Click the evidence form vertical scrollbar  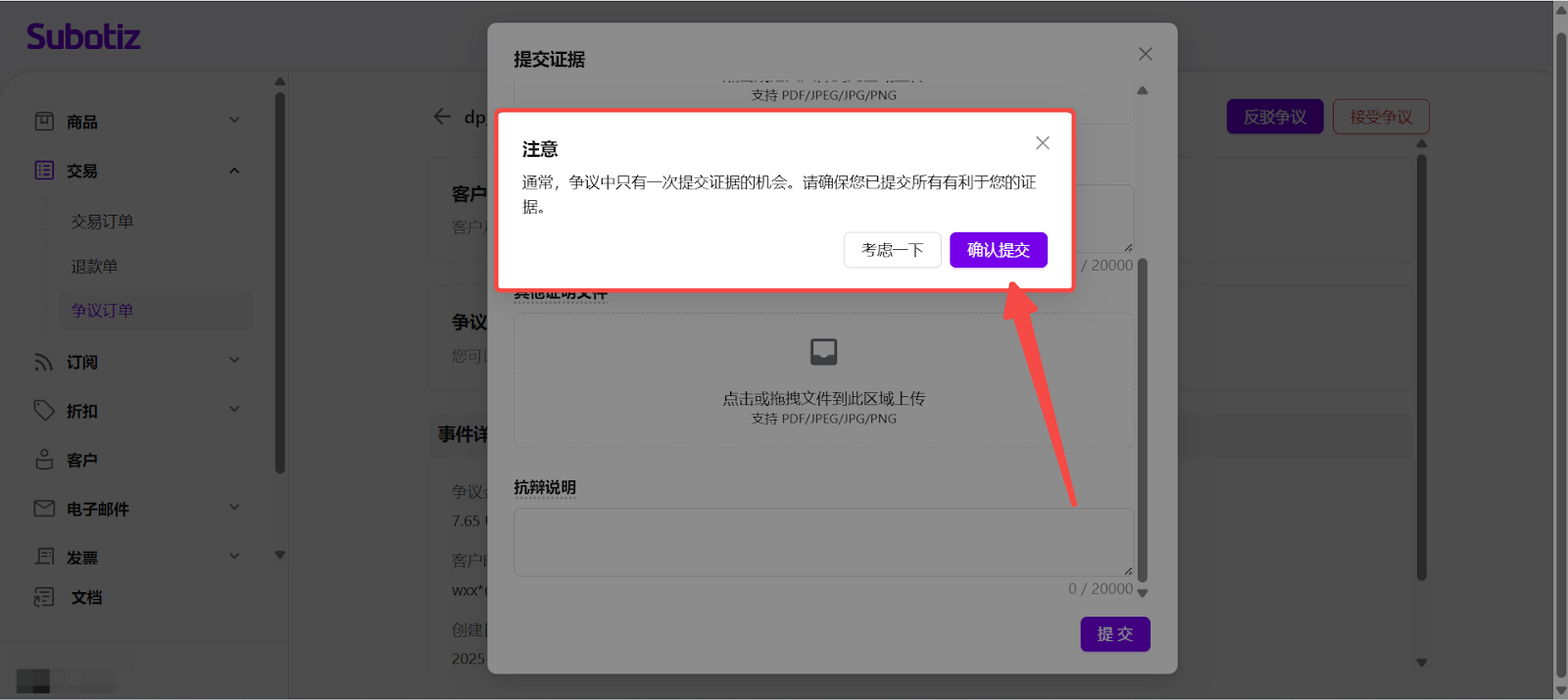(1142, 422)
